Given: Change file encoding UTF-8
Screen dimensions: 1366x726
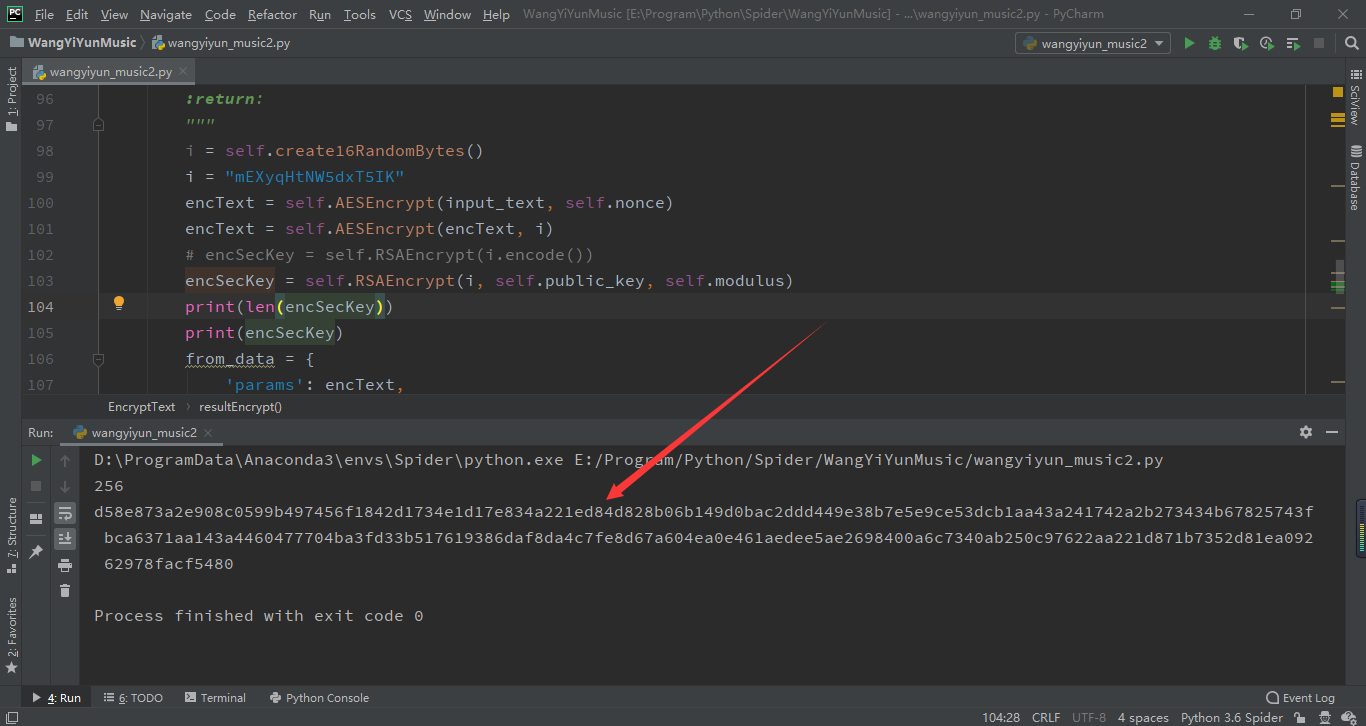Looking at the screenshot, I should tap(1089, 717).
